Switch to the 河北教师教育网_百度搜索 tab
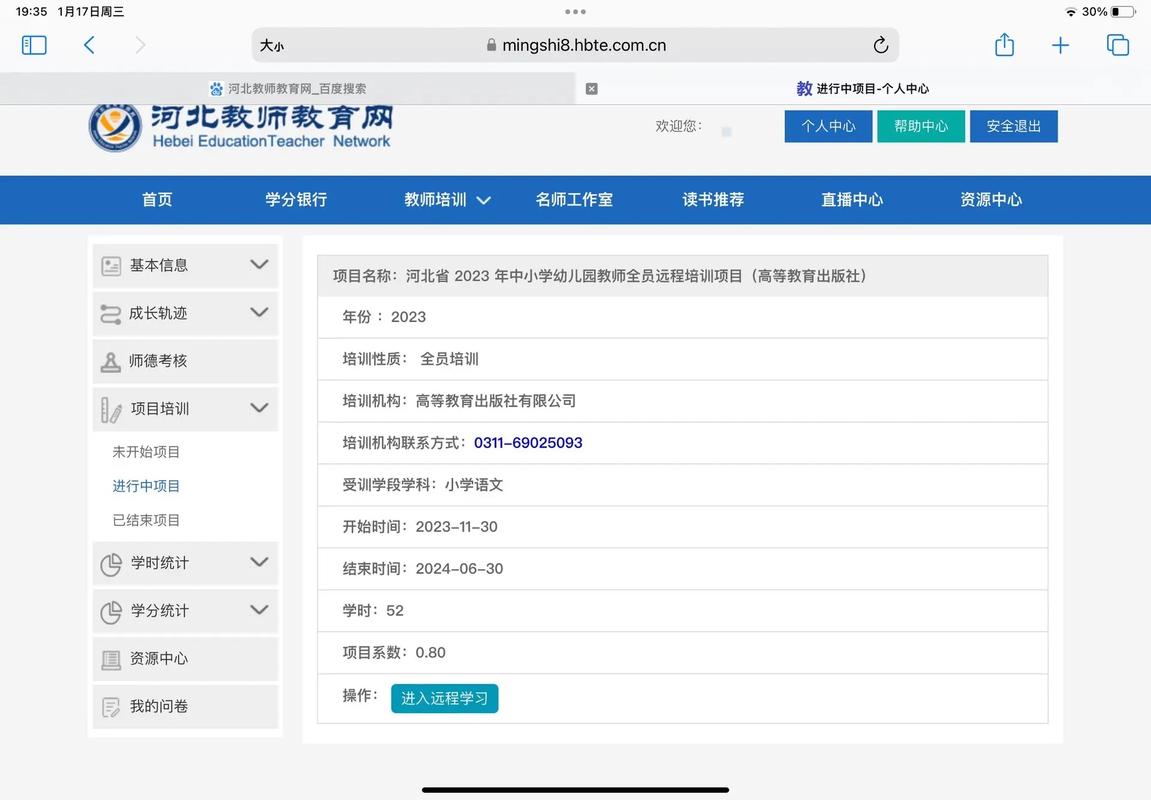 tap(290, 88)
